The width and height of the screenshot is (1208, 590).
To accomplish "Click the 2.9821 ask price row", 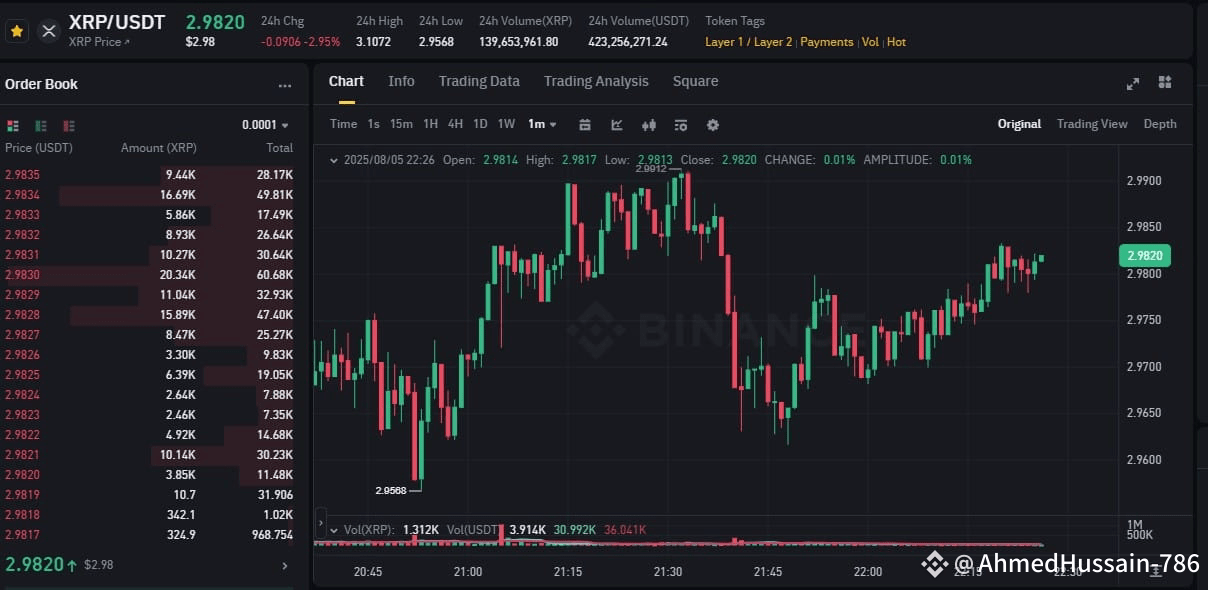I will tap(149, 455).
